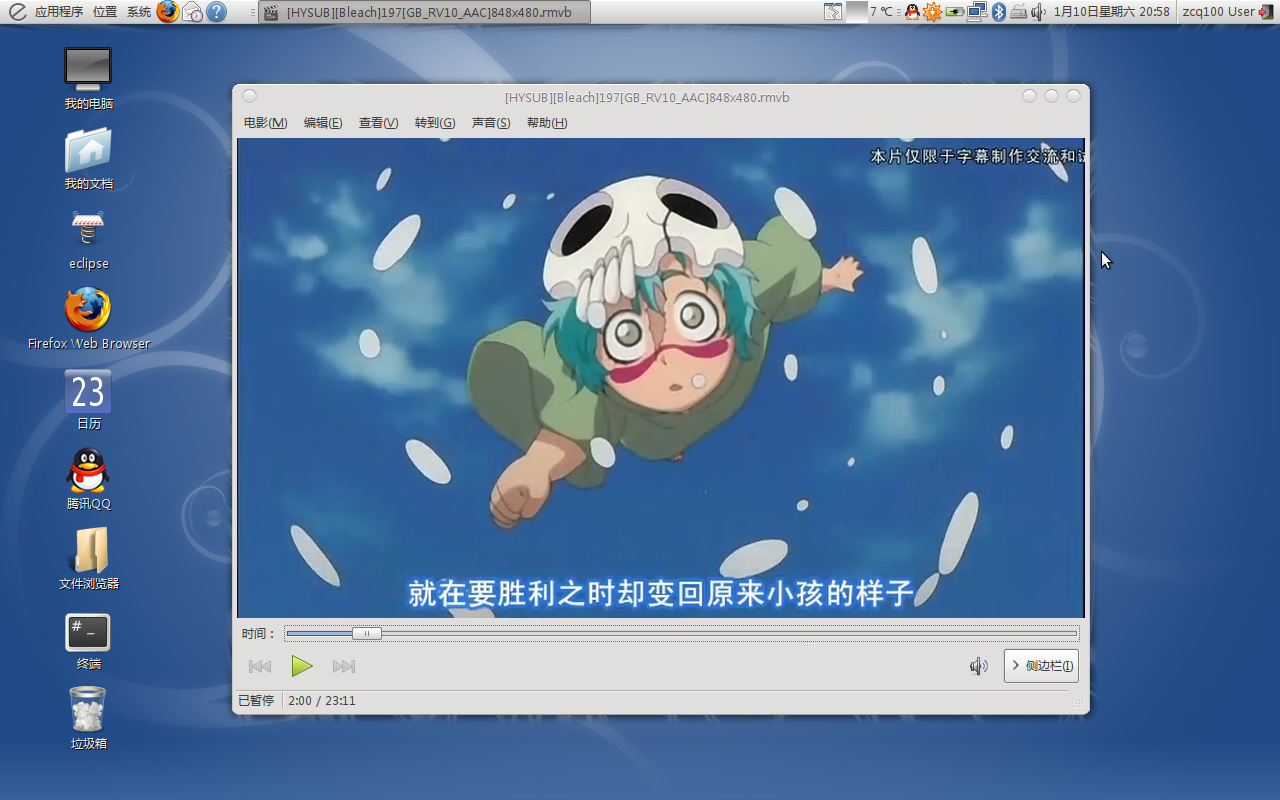Click the mail launcher in top panel
Viewport: 1280px width, 800px height.
coord(192,12)
